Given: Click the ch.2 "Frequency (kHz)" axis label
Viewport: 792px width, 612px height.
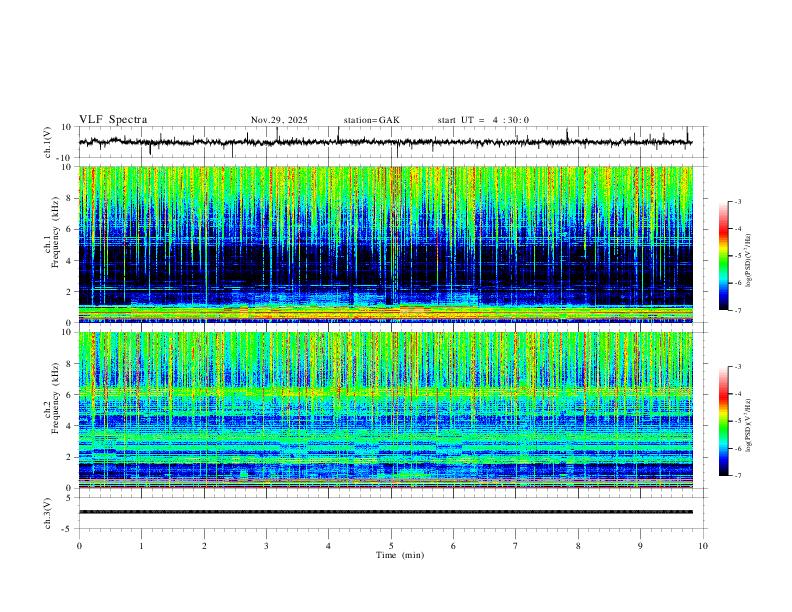Looking at the screenshot, I should (x=56, y=398).
